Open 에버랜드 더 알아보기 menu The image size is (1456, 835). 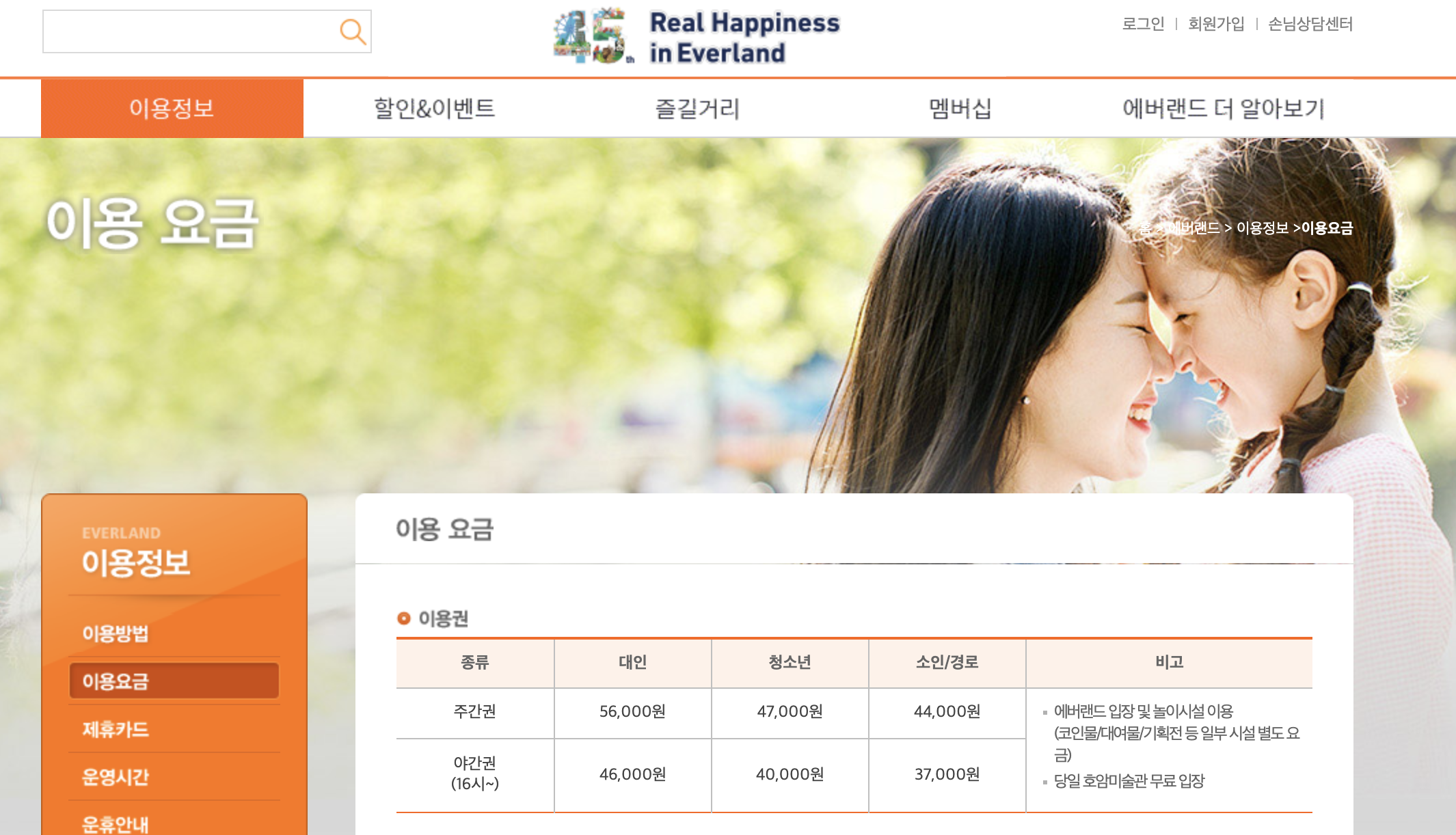[1224, 108]
